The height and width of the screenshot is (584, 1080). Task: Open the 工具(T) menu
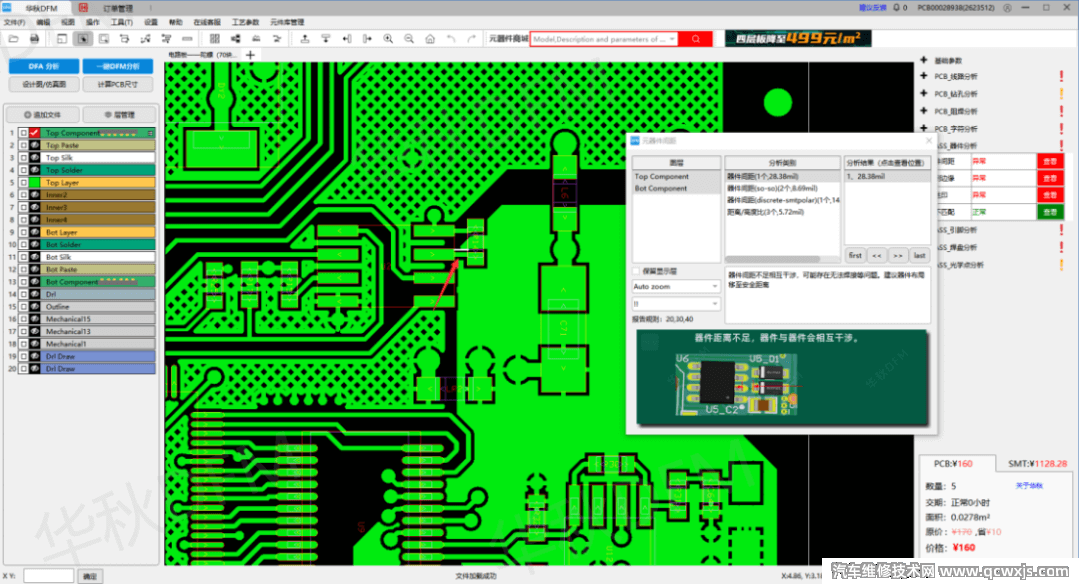(122, 21)
